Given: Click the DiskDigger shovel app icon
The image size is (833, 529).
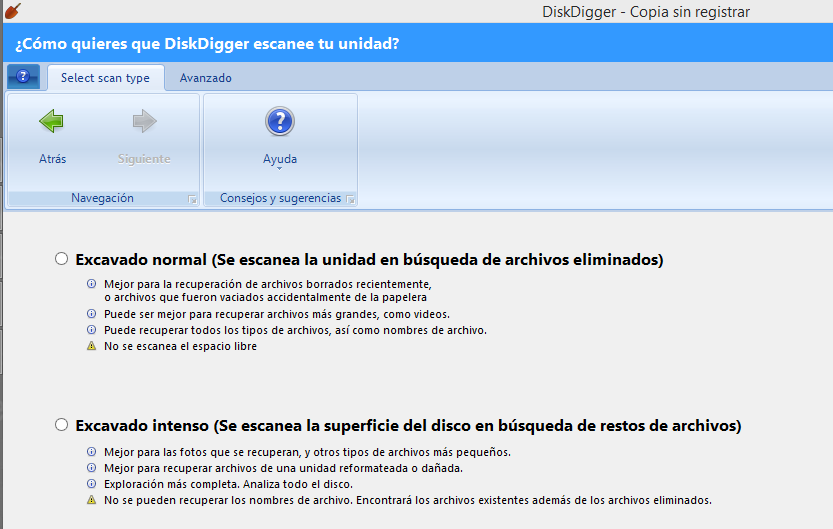Looking at the screenshot, I should (x=13, y=10).
